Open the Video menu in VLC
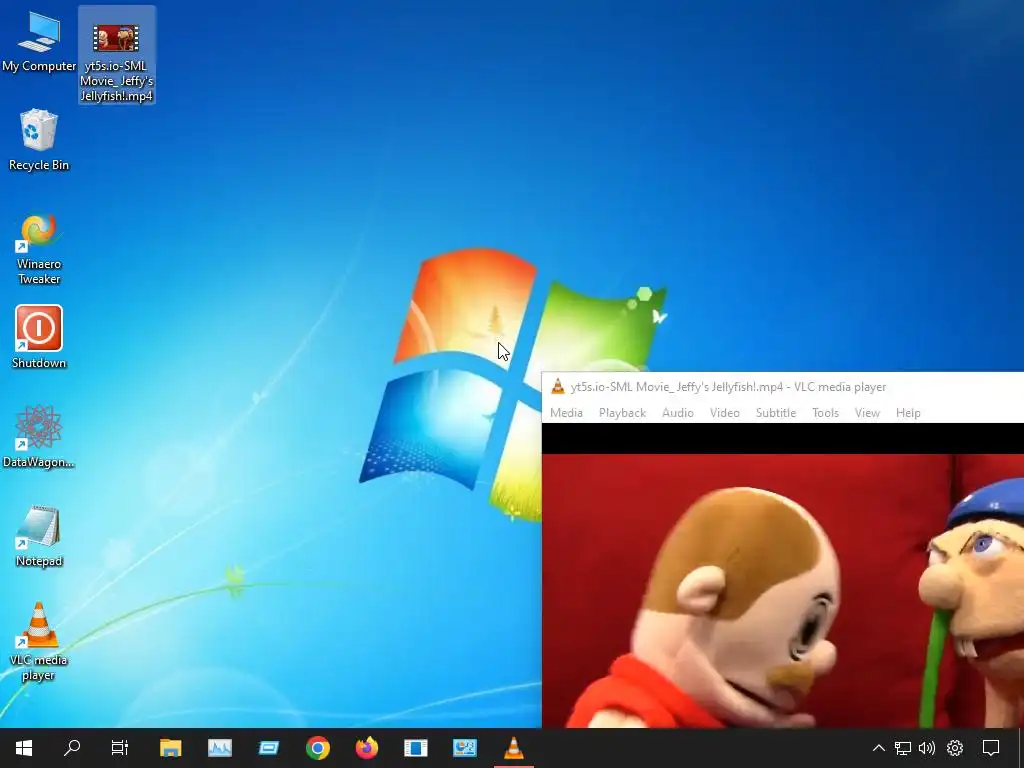 pyautogui.click(x=725, y=413)
